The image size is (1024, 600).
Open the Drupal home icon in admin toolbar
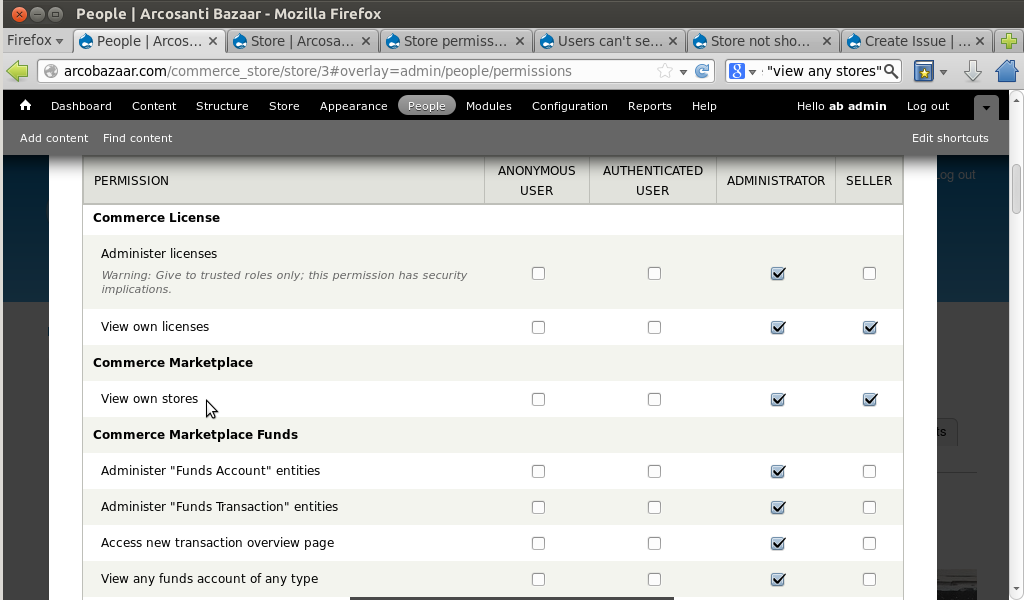tap(24, 106)
